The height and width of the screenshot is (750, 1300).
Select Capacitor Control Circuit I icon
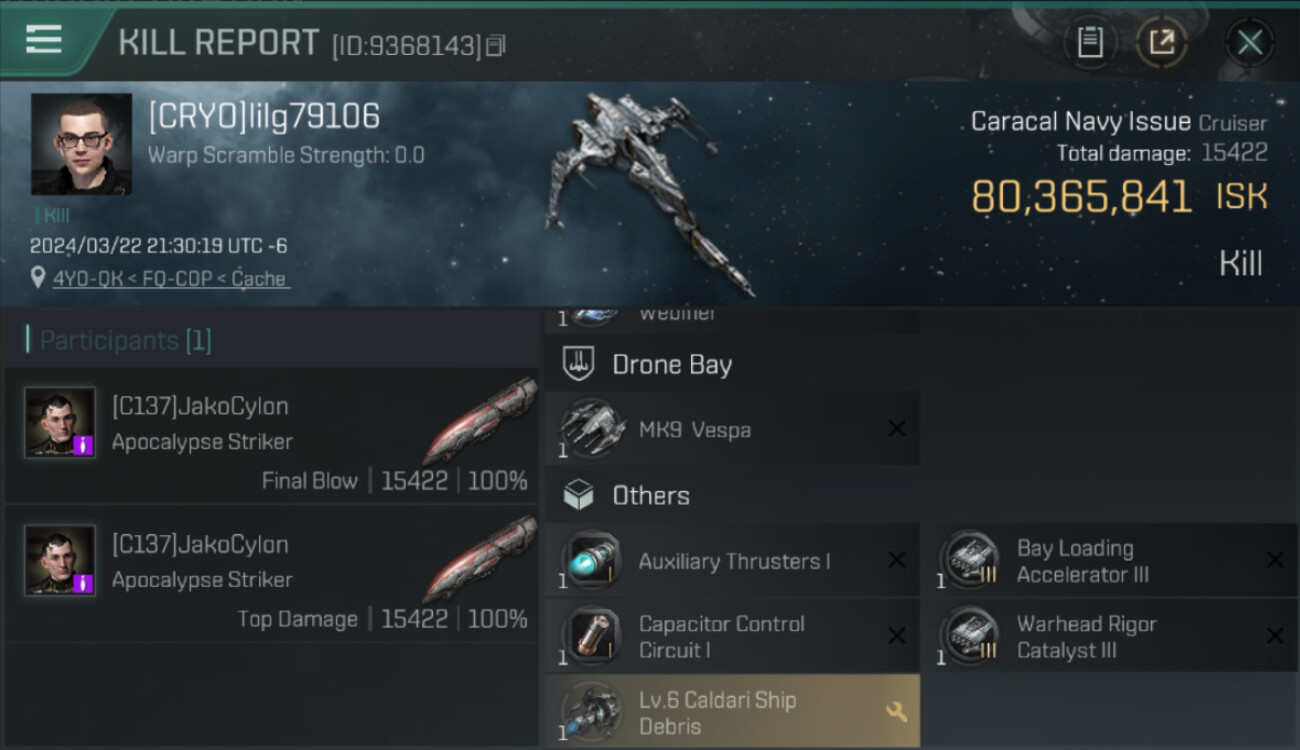tap(592, 636)
